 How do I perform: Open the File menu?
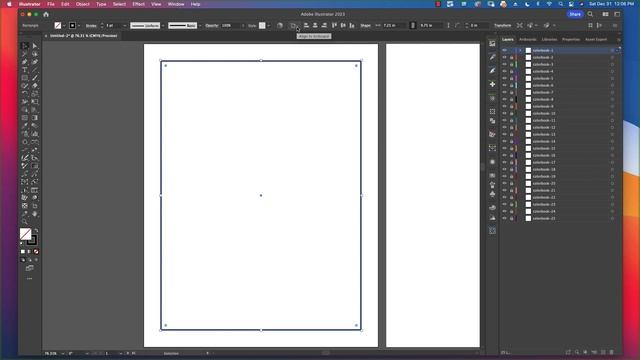(51, 4)
